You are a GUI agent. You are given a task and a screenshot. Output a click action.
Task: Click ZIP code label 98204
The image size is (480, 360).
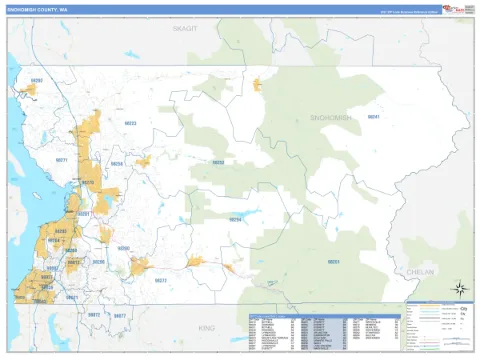pyautogui.click(x=54, y=240)
